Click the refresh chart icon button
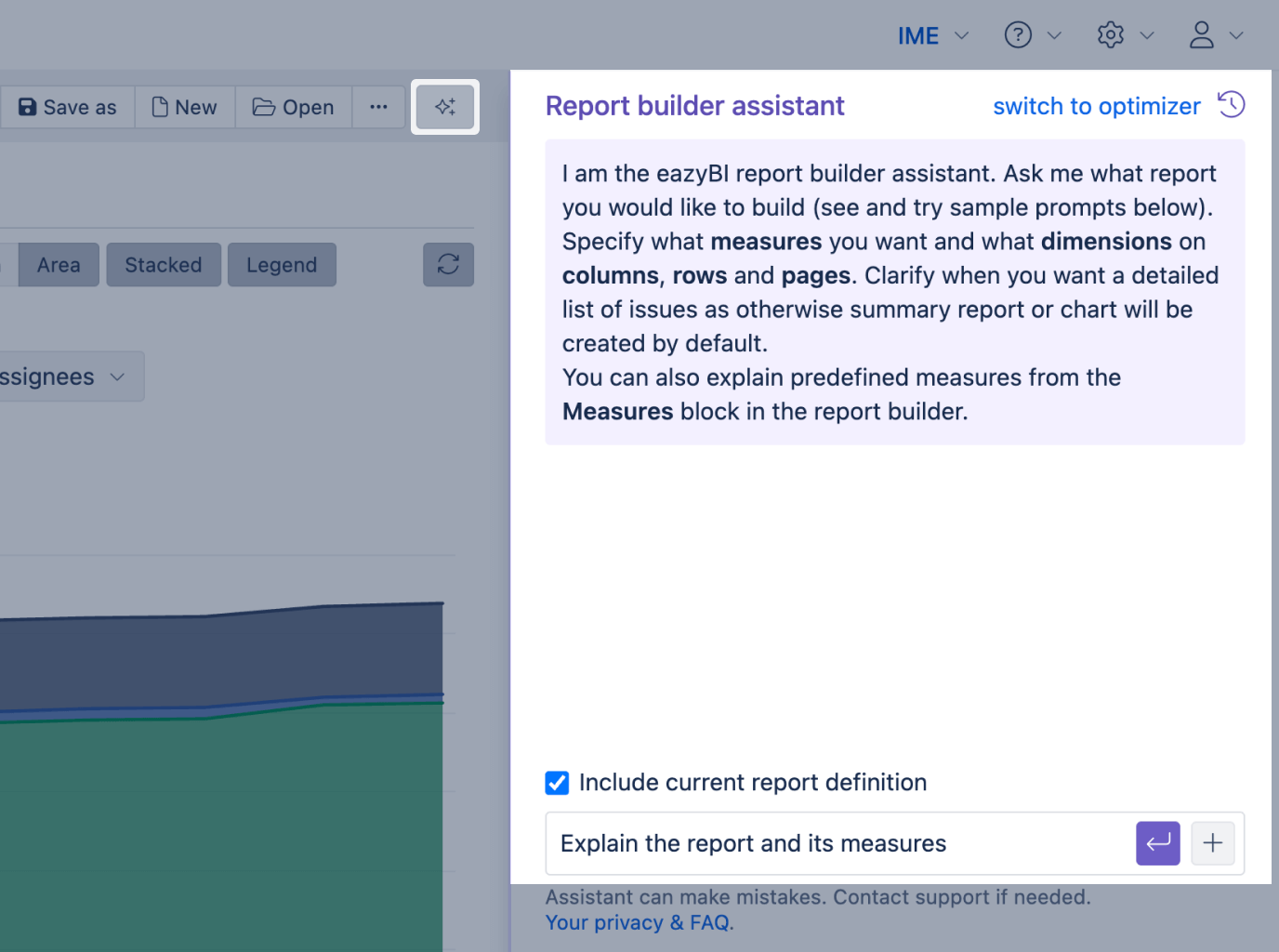This screenshot has height=952, width=1279. (448, 265)
